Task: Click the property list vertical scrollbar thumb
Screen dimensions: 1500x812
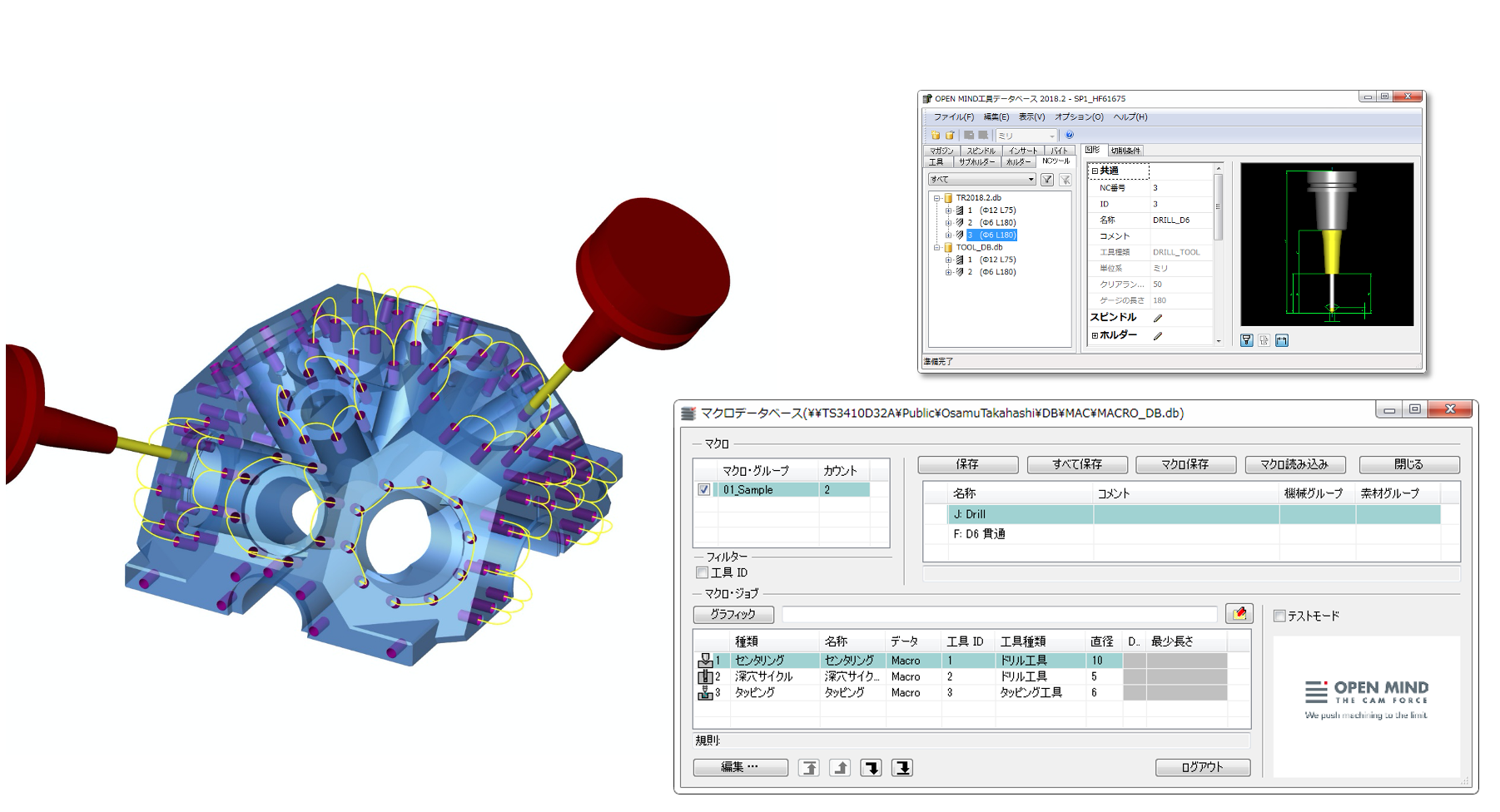Action: point(1218,207)
